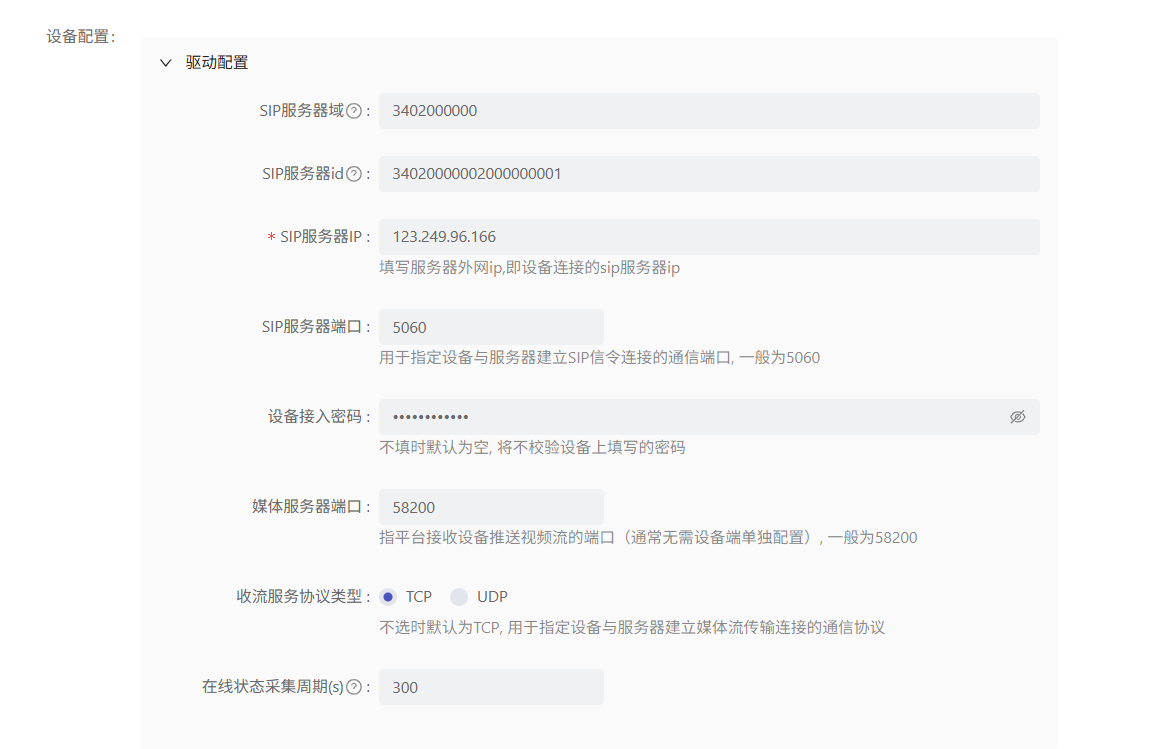
Task: Click the 在线状态采集周期 field showing 300
Action: point(491,687)
